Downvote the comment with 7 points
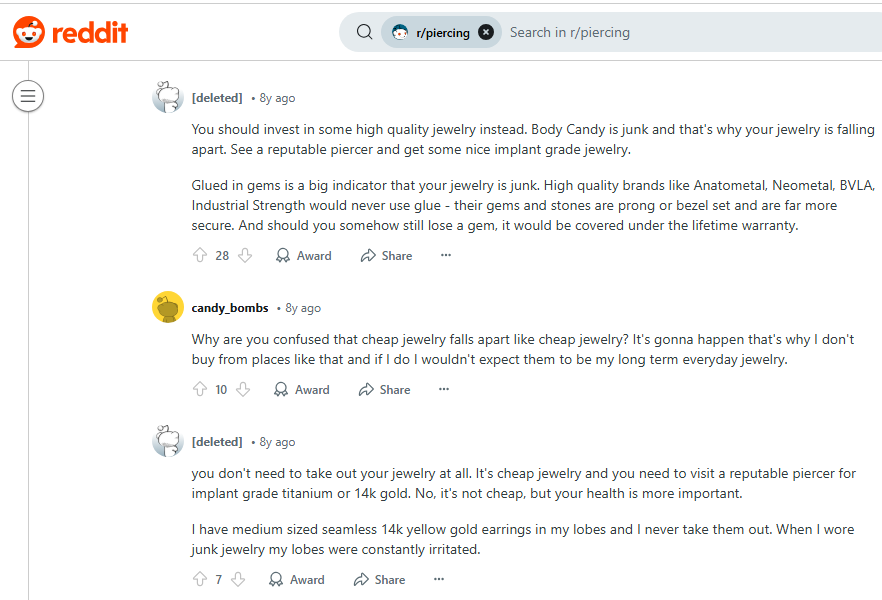This screenshot has width=882, height=600. (x=238, y=579)
